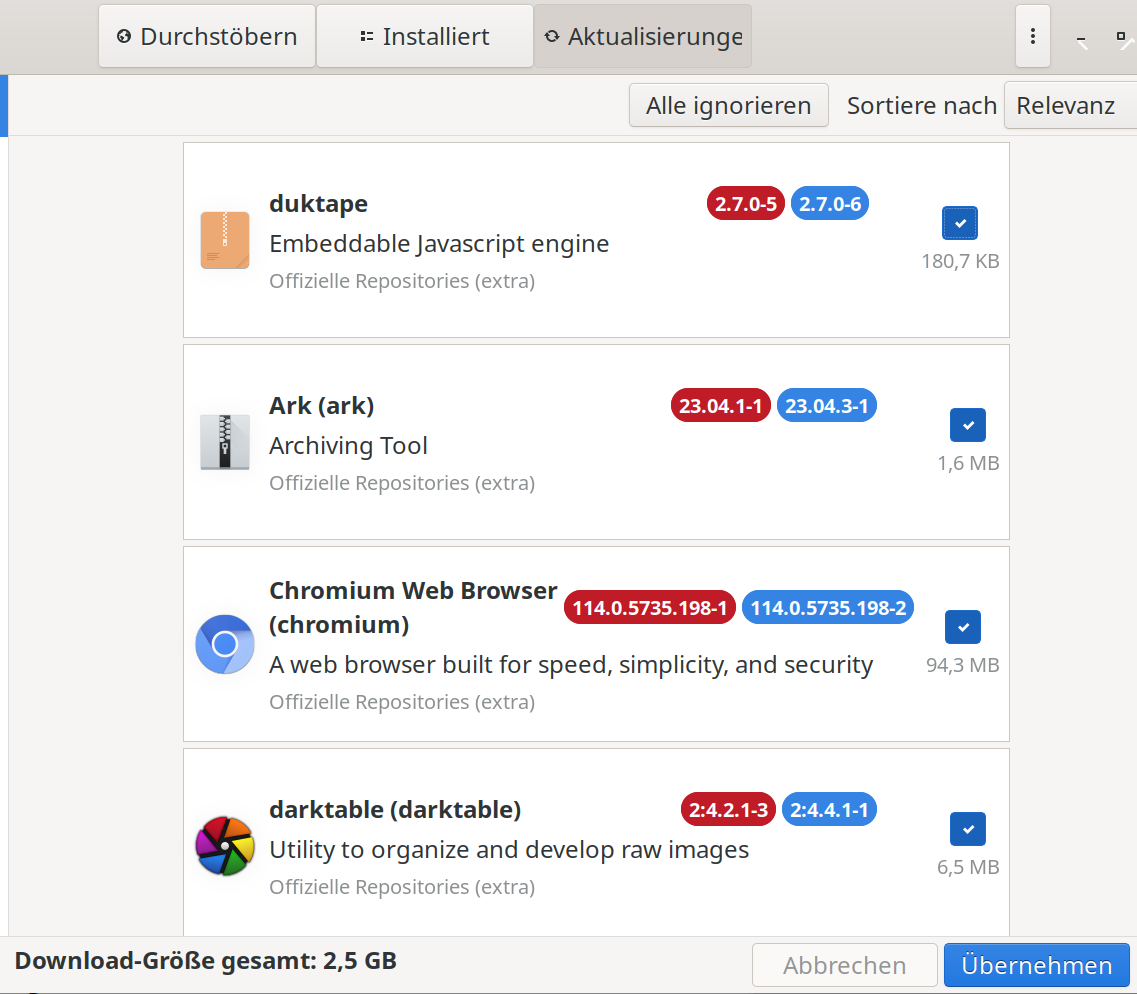Uncheck the Ark update checkbox
Image resolution: width=1137 pixels, height=994 pixels.
967,425
